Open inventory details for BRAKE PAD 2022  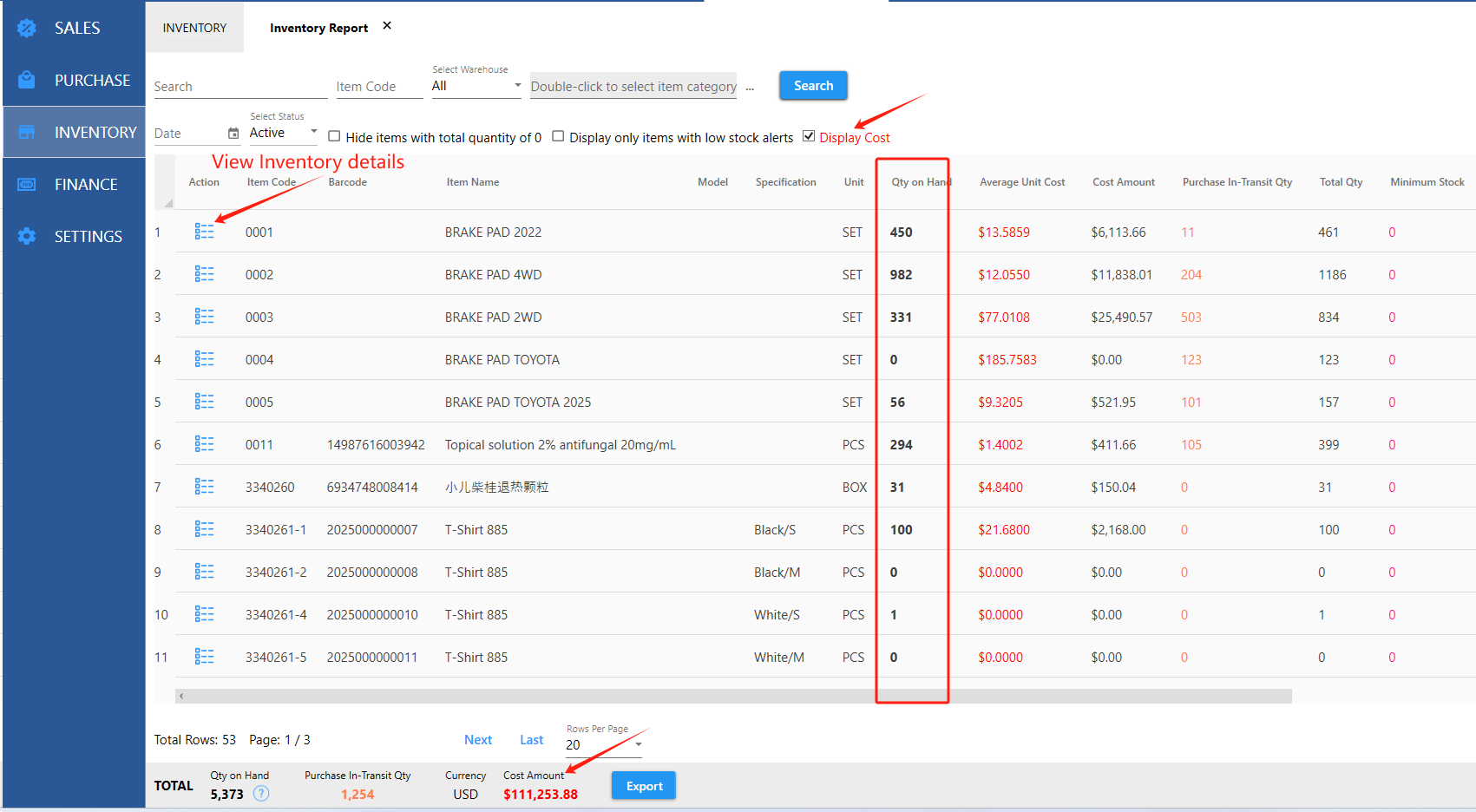204,232
